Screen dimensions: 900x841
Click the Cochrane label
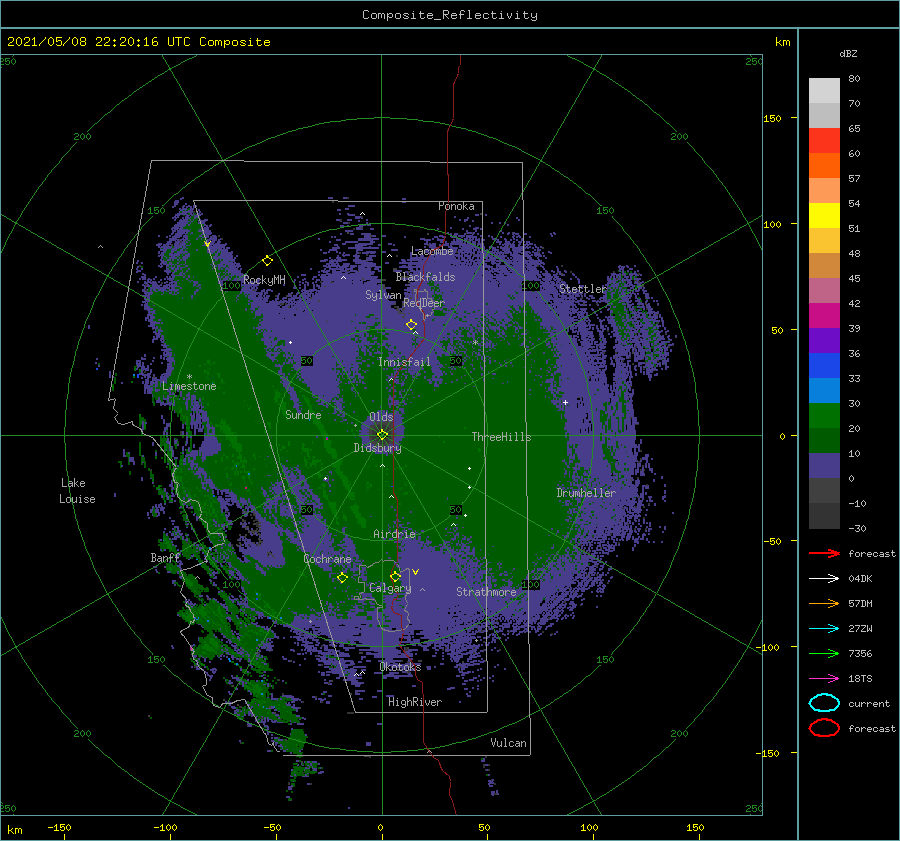pyautogui.click(x=327, y=559)
